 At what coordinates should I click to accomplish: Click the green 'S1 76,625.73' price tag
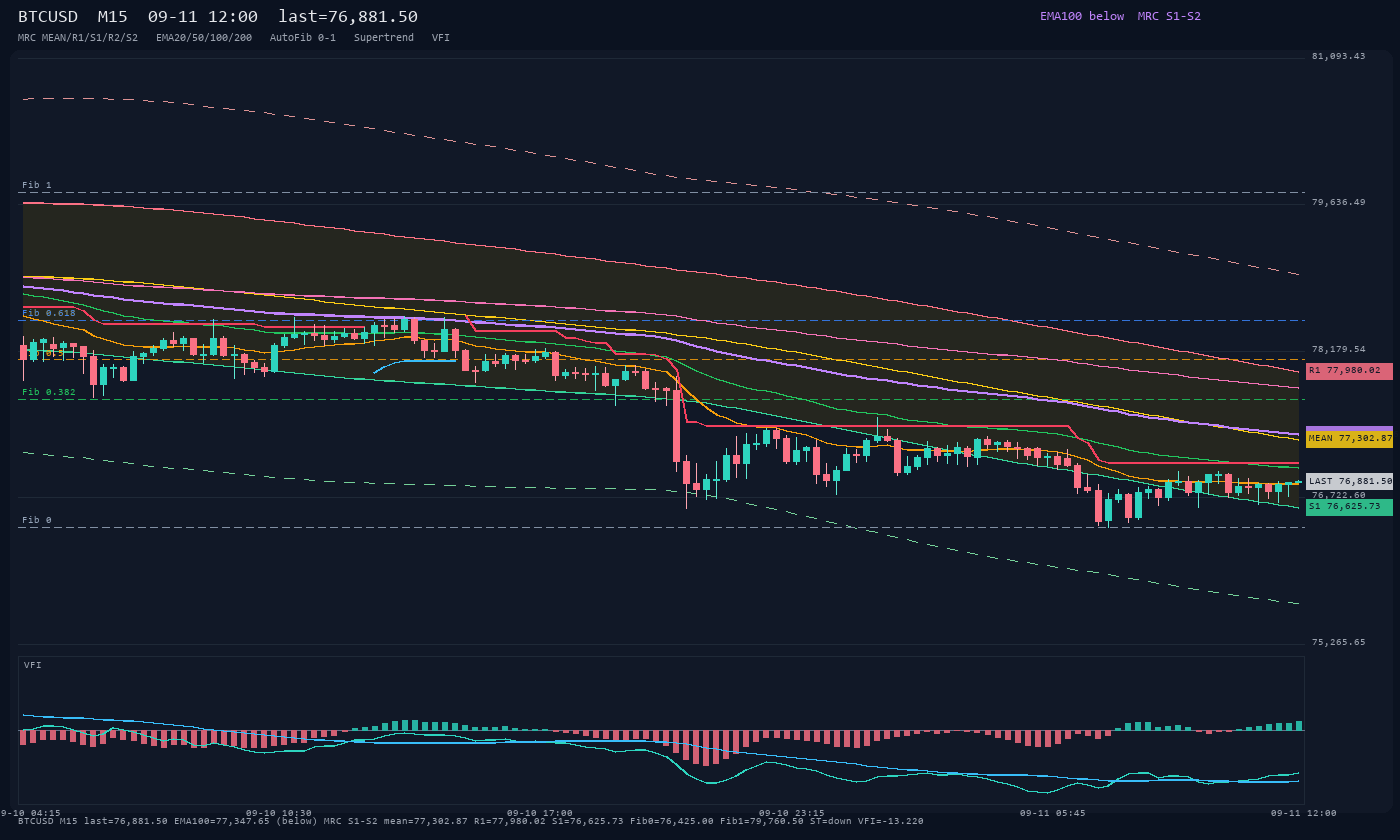pos(1349,506)
